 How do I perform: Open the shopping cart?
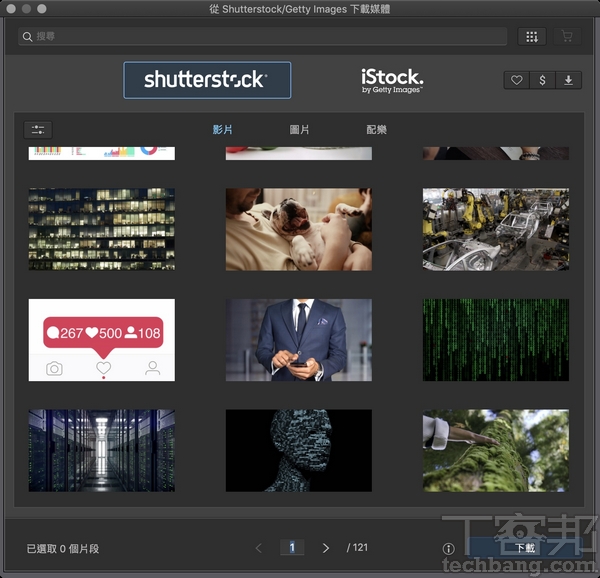click(567, 37)
